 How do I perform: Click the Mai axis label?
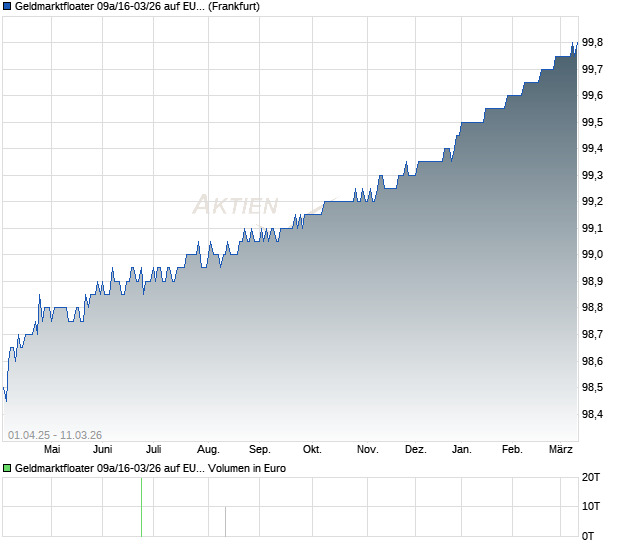click(52, 449)
